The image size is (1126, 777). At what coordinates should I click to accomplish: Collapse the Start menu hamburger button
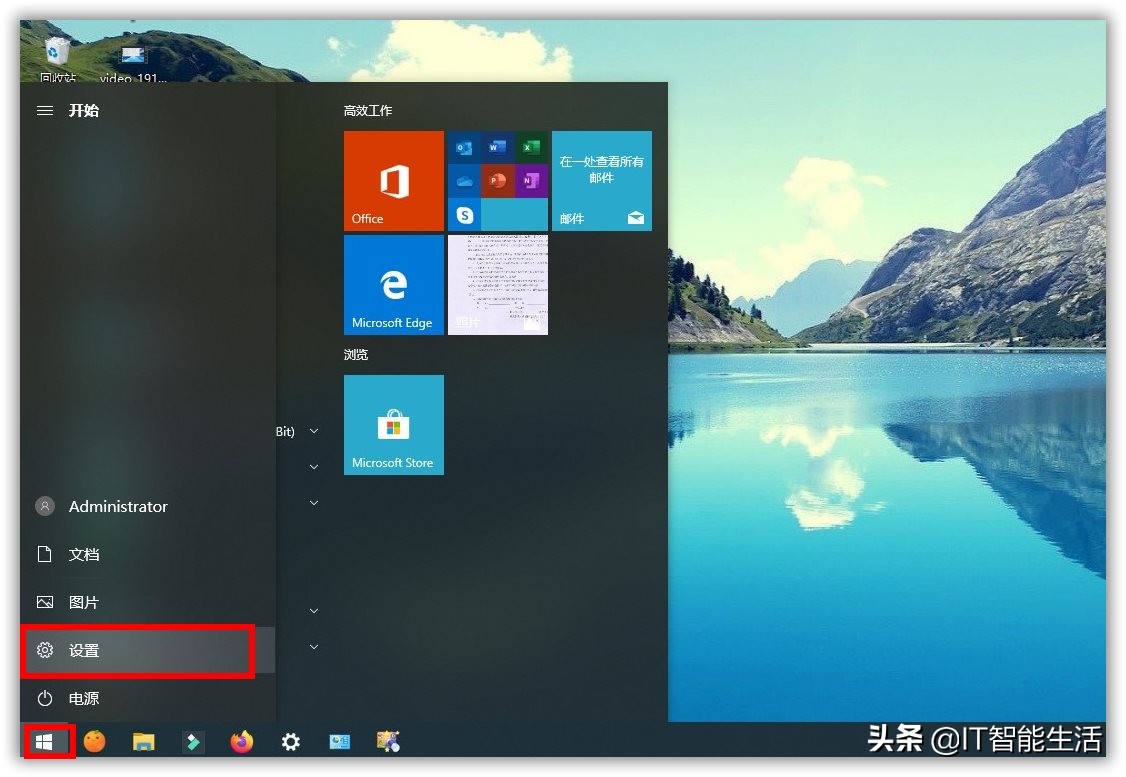[45, 111]
